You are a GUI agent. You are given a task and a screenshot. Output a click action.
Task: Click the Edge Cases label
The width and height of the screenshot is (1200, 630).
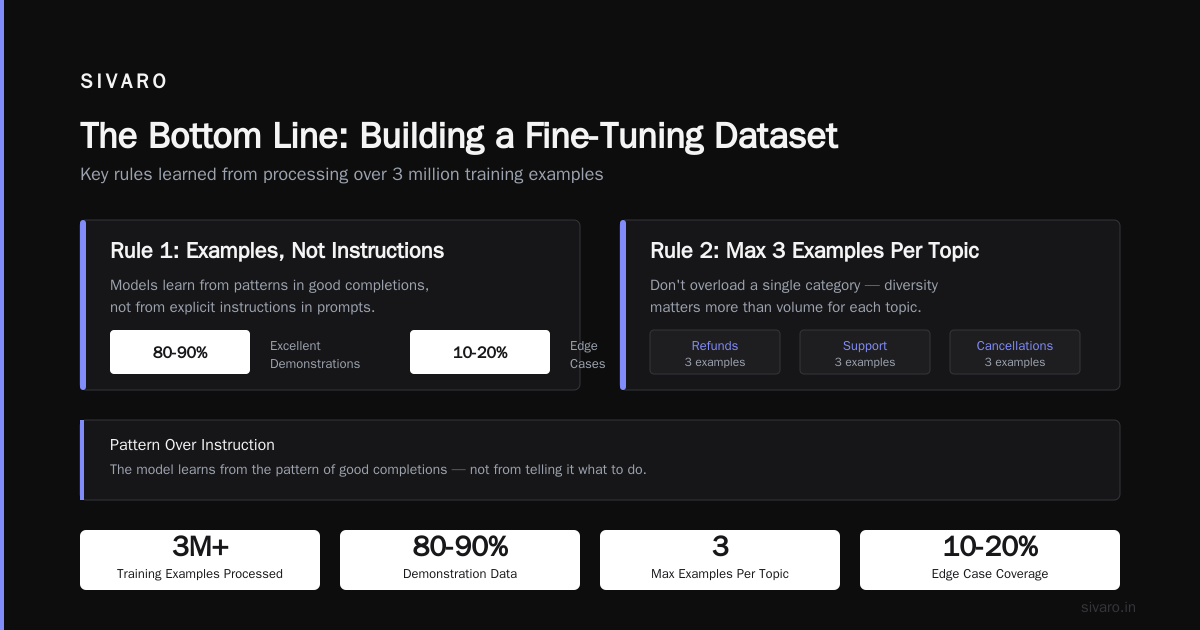tap(587, 355)
